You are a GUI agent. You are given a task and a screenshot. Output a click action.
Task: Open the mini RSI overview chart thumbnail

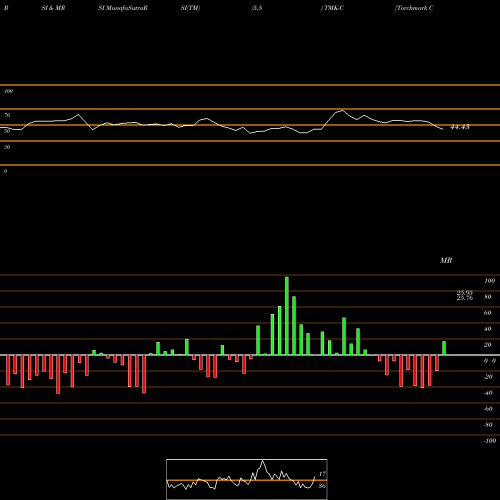tap(247, 479)
